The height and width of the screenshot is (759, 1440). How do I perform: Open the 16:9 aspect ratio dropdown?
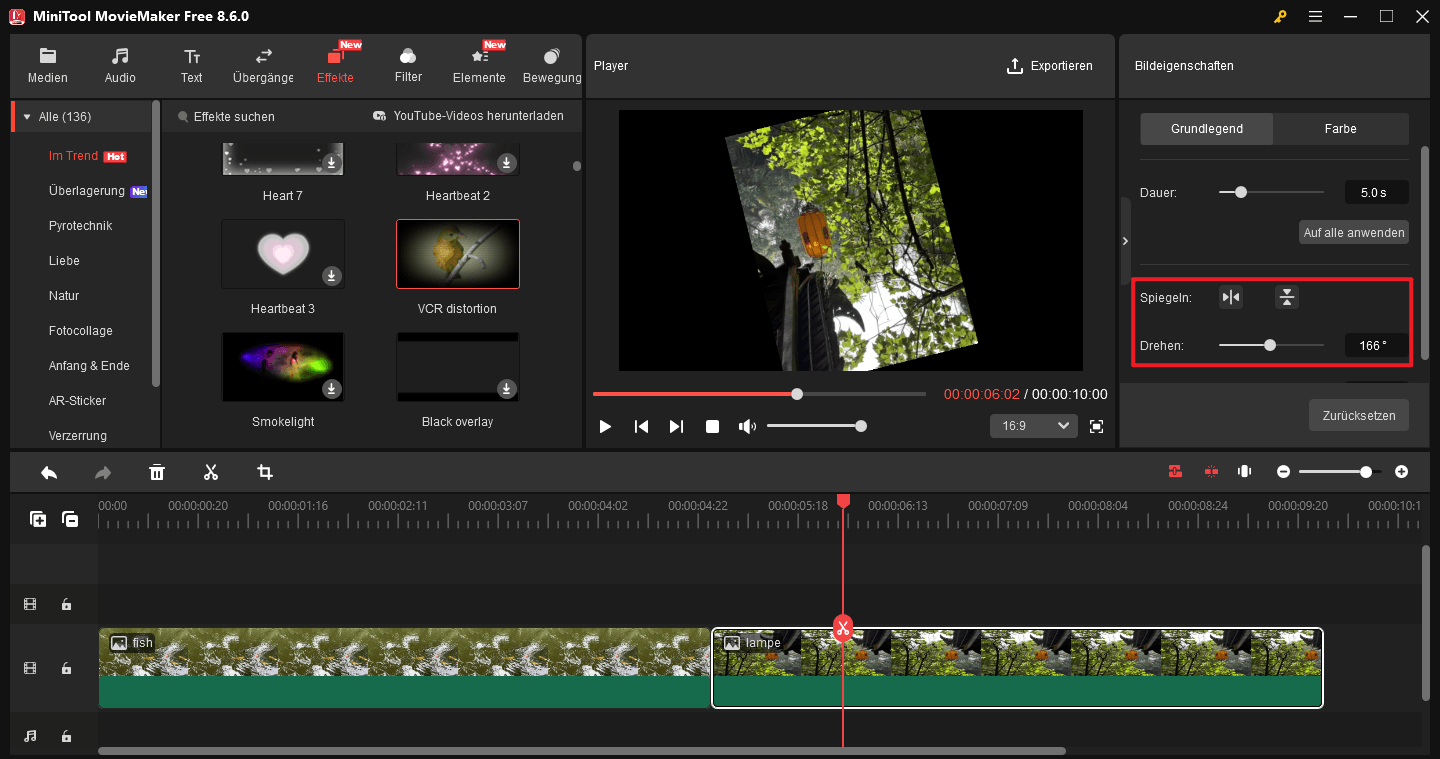(x=1033, y=425)
